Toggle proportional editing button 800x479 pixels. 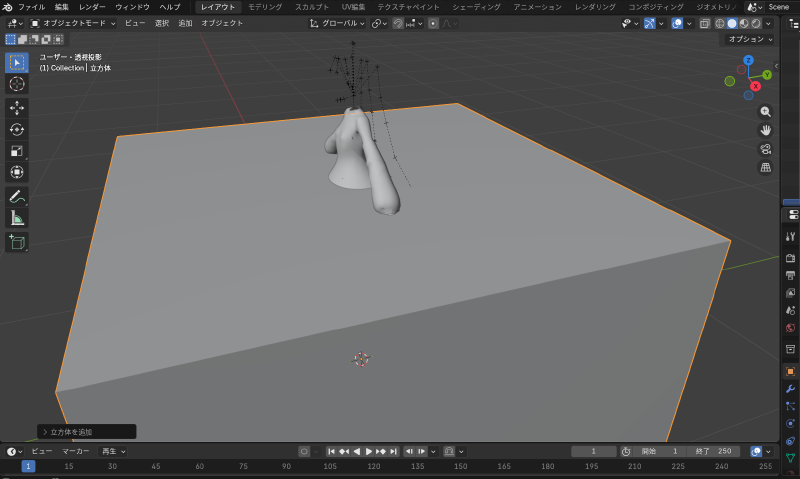(x=433, y=23)
